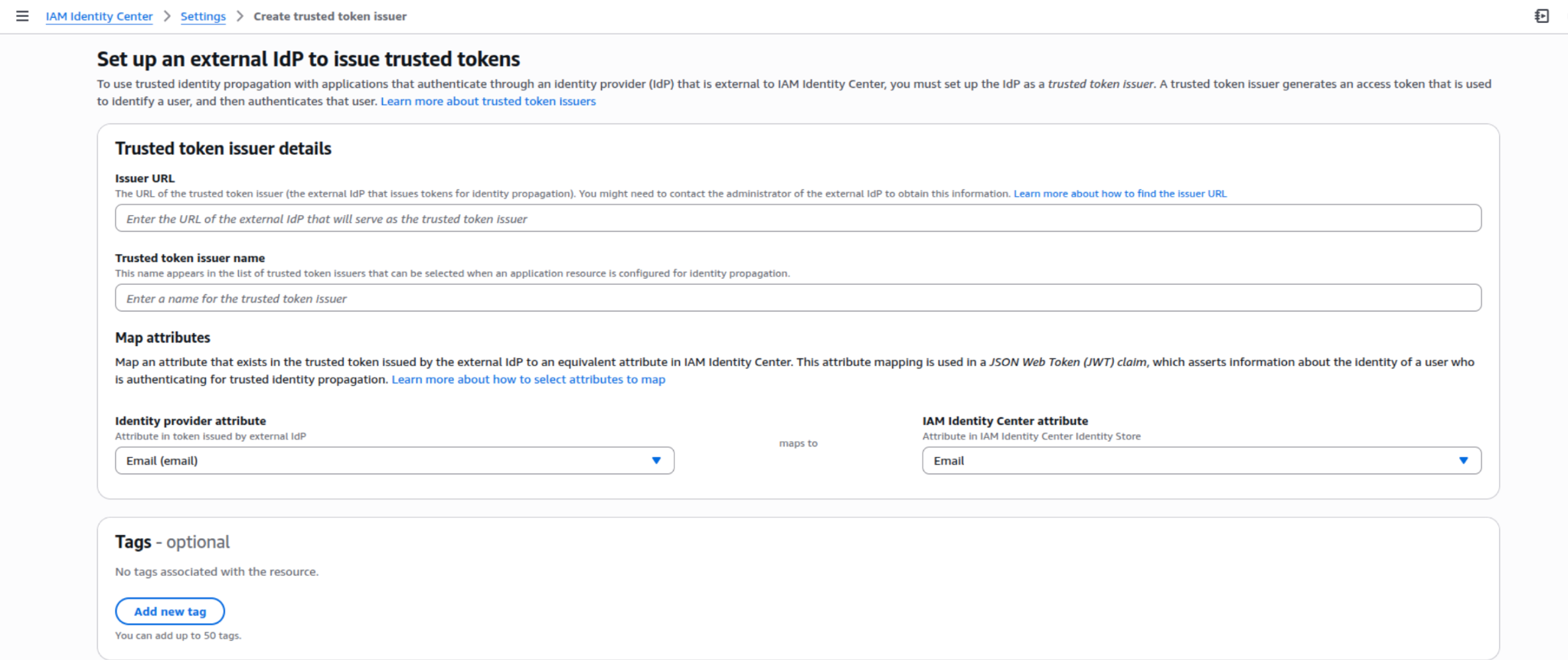Click the Issuer URL field label
Viewport: 1568px width, 660px height.
(x=145, y=178)
